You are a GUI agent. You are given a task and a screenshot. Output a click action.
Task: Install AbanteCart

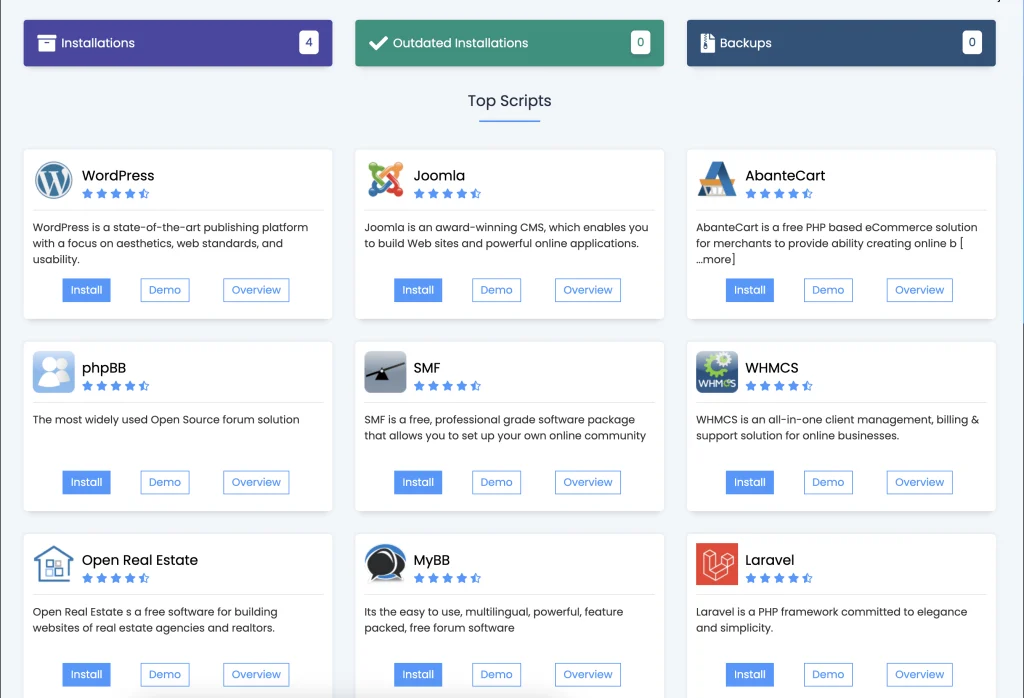(x=750, y=290)
